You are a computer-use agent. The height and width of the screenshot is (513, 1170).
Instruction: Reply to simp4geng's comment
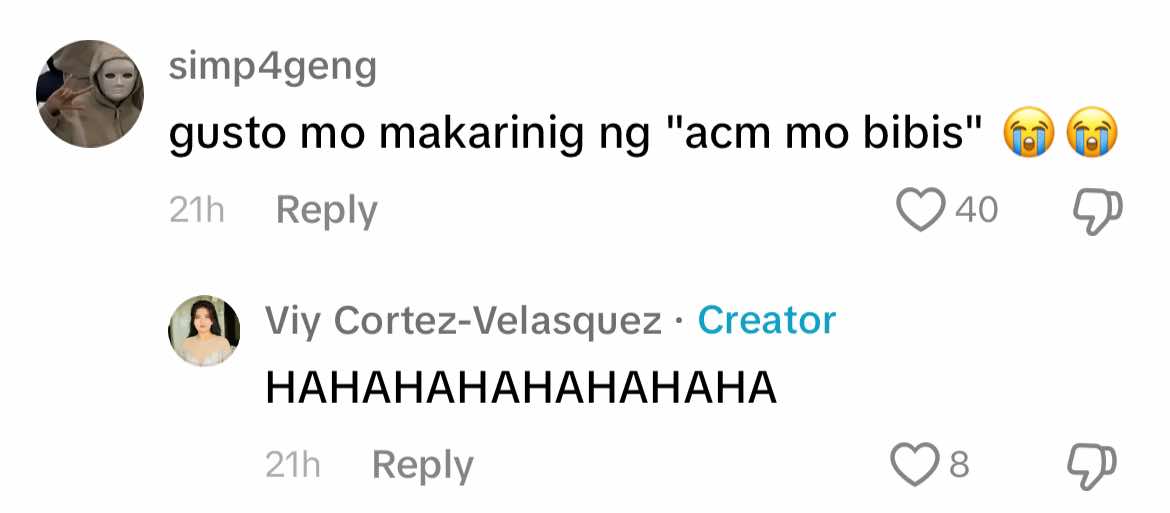coord(326,212)
